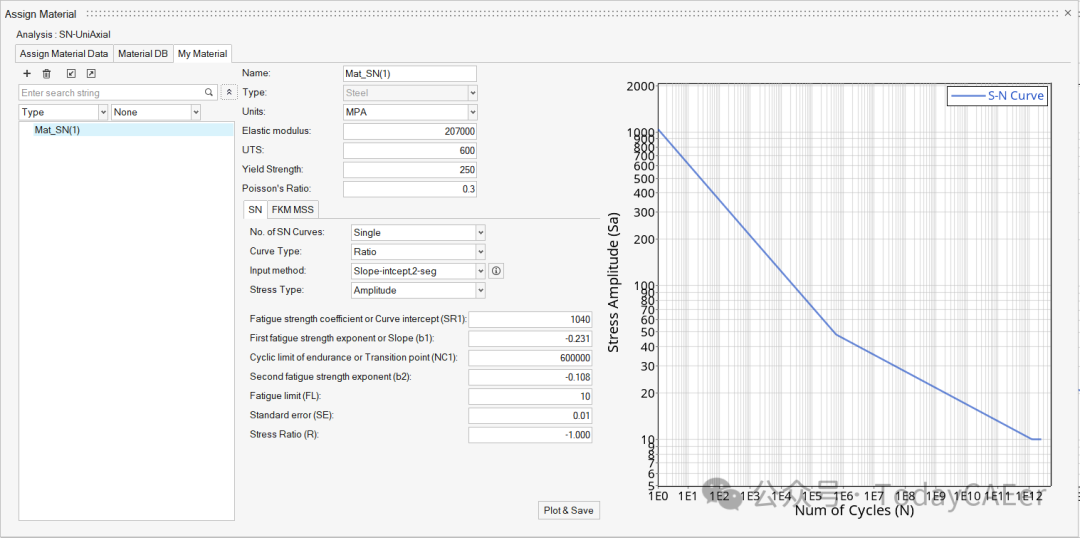Open the Stress Type Amplitude dropdown
Image resolution: width=1080 pixels, height=538 pixels.
[418, 290]
